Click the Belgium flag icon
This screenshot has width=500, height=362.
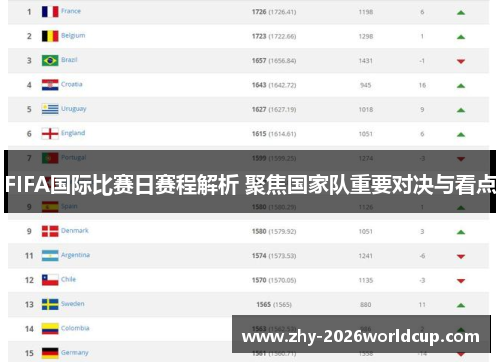pyautogui.click(x=50, y=36)
